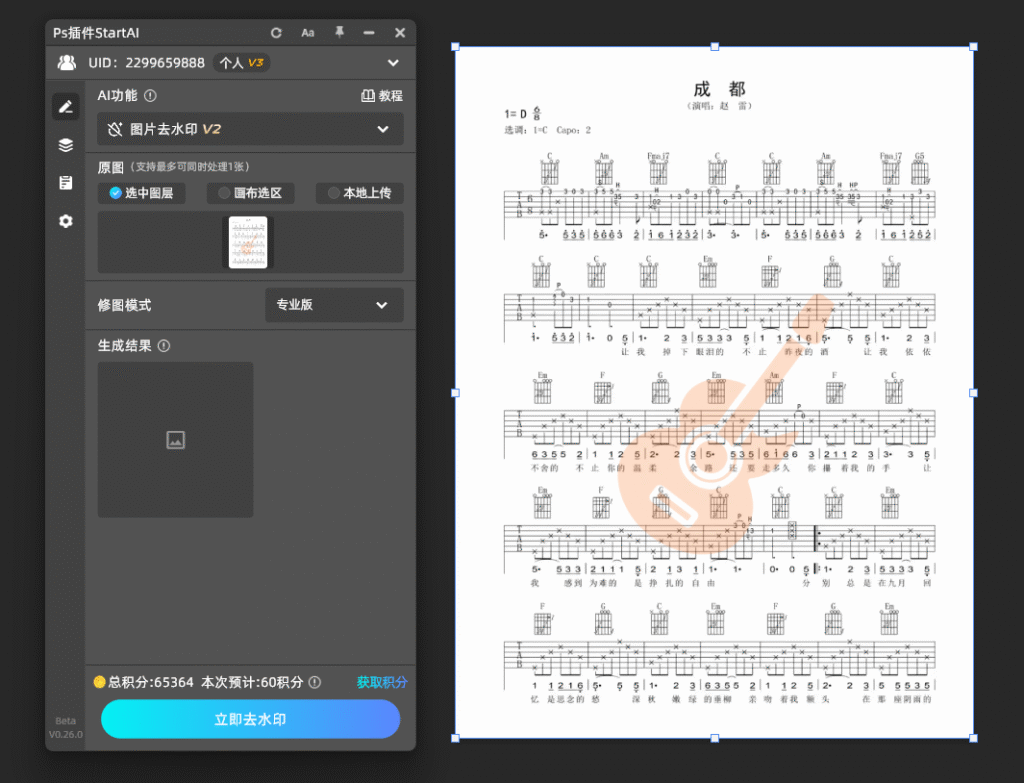The image size is (1024, 783).
Task: Open the document notes sidebar icon
Action: coord(66,183)
